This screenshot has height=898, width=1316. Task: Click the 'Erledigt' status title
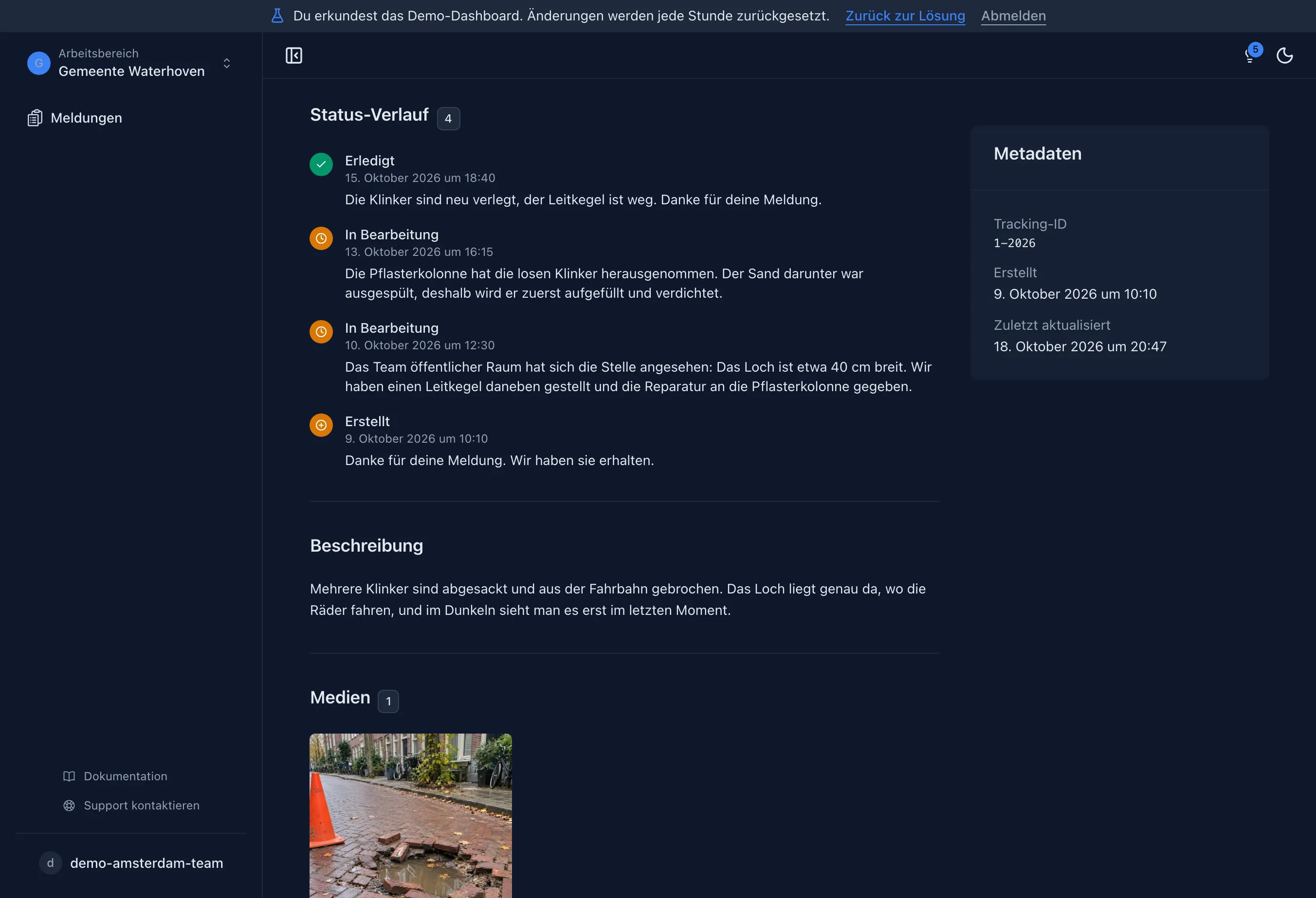tap(370, 161)
